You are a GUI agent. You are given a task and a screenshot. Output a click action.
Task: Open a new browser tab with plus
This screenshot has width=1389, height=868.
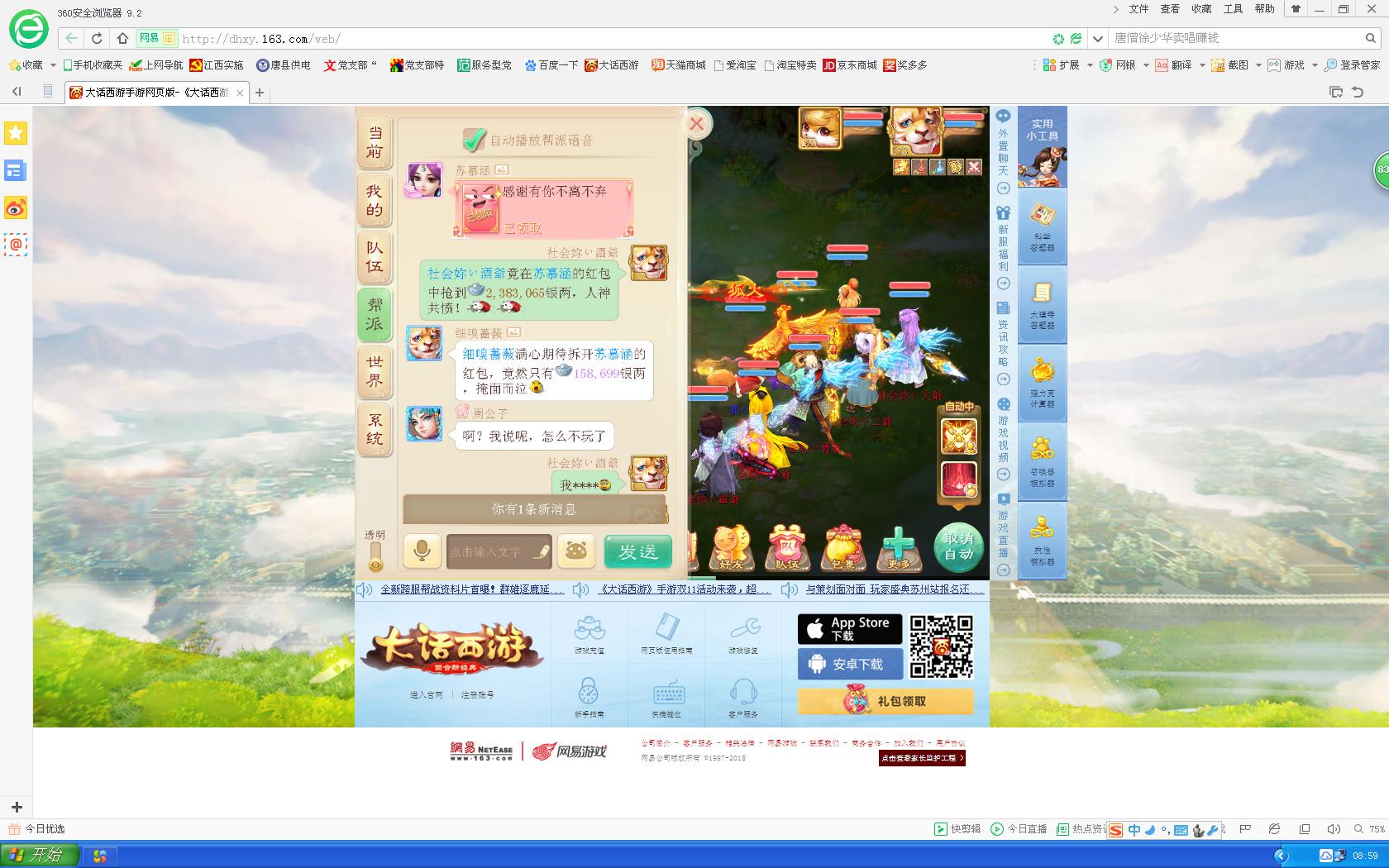pyautogui.click(x=260, y=93)
